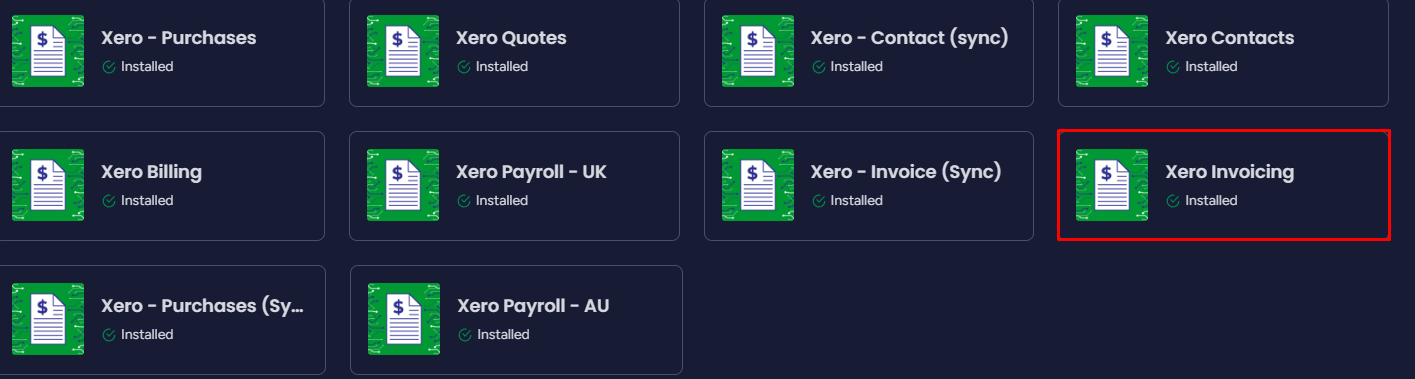Image resolution: width=1415 pixels, height=379 pixels.
Task: Open the Xero Invoicing title
Action: coord(1230,172)
